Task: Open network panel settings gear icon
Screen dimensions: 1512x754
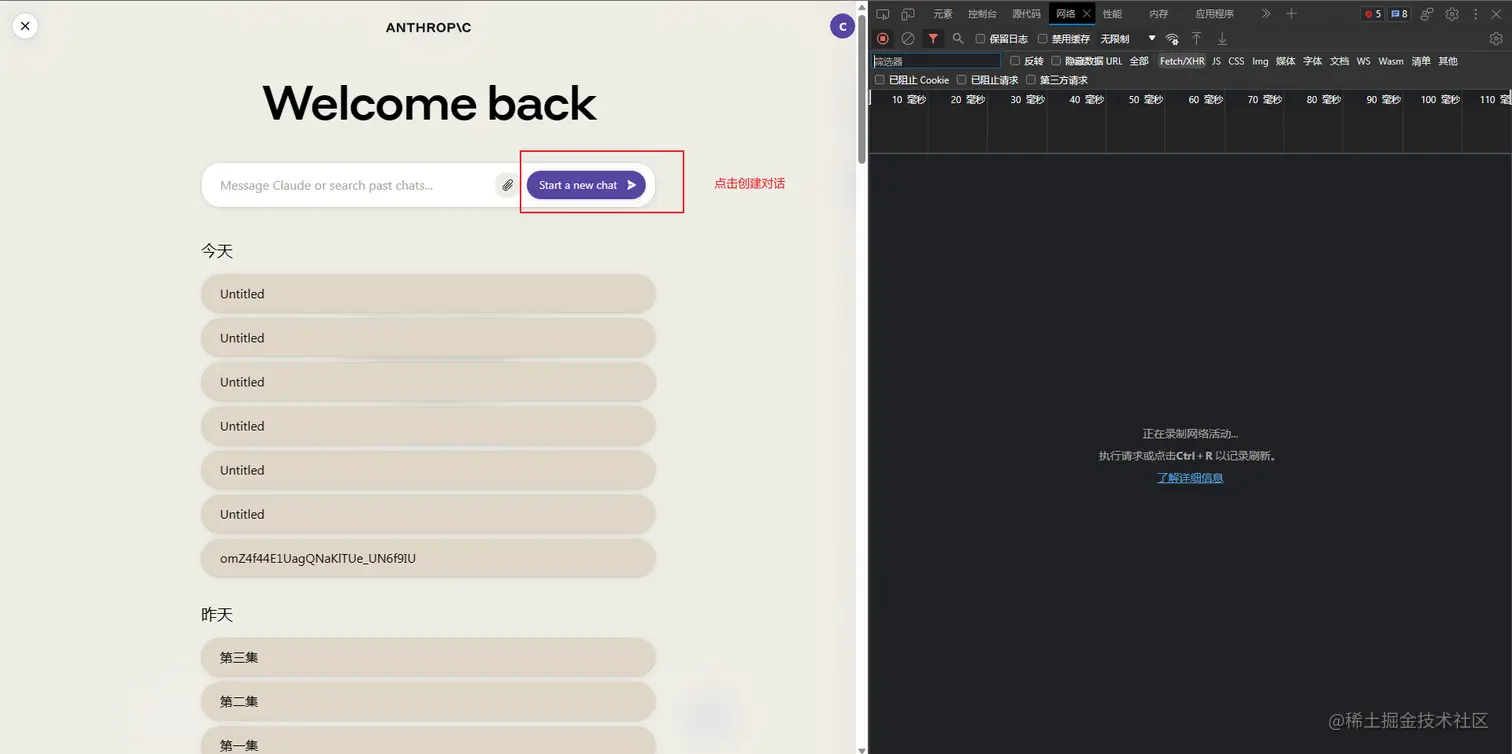Action: click(1496, 39)
